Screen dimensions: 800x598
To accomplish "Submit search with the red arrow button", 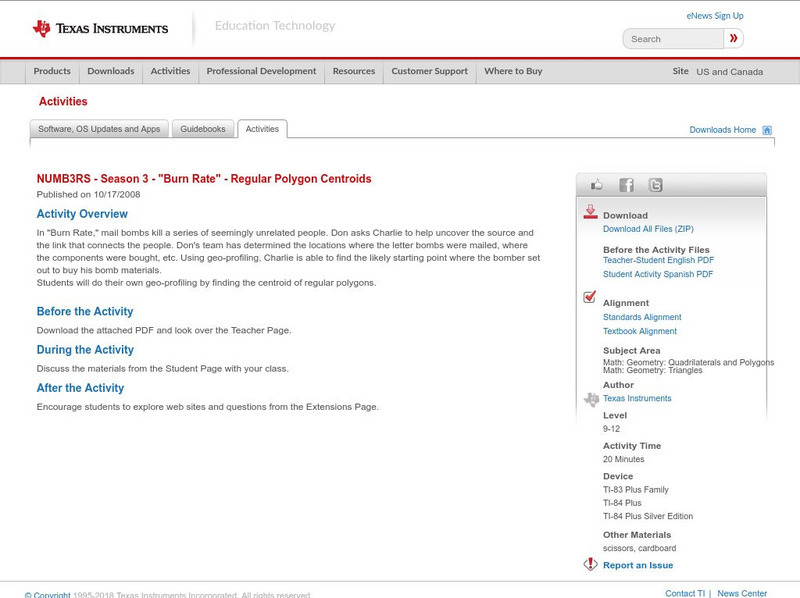I will point(733,39).
